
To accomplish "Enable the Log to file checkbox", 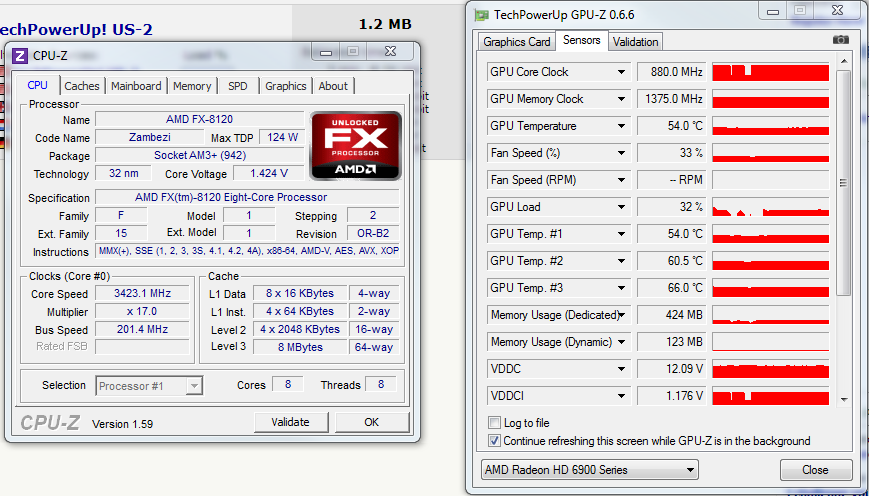I will pos(494,423).
